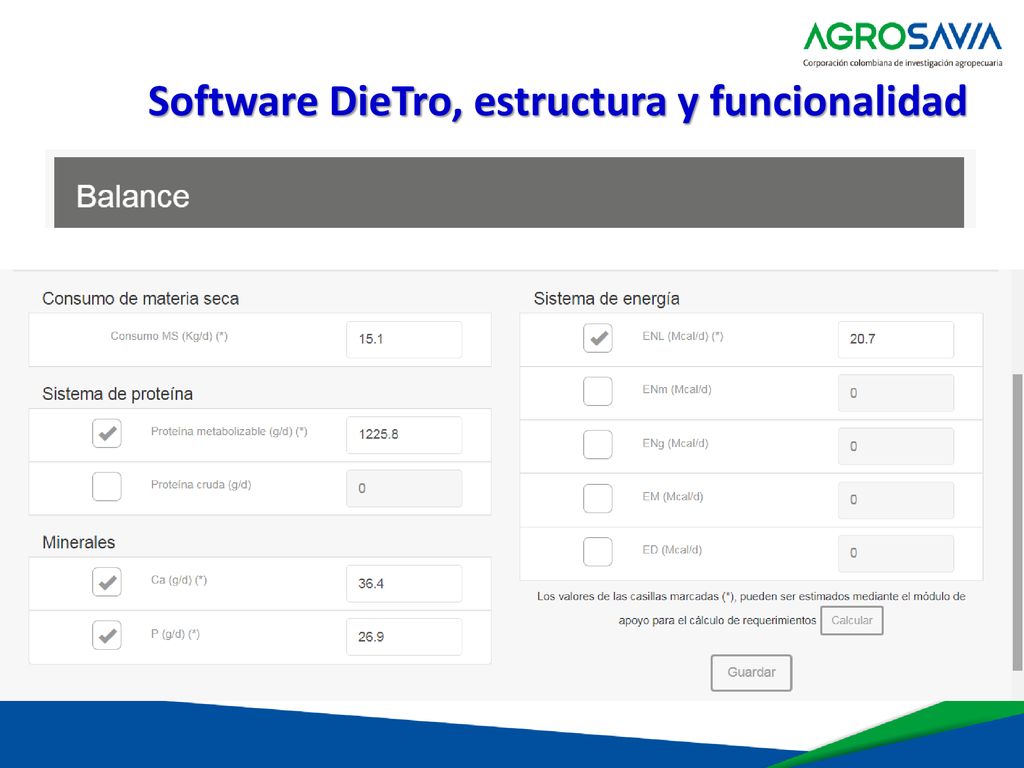Screen dimensions: 1024x768
Task: Select the 'Sistema de energía' heading
Action: coord(607,299)
